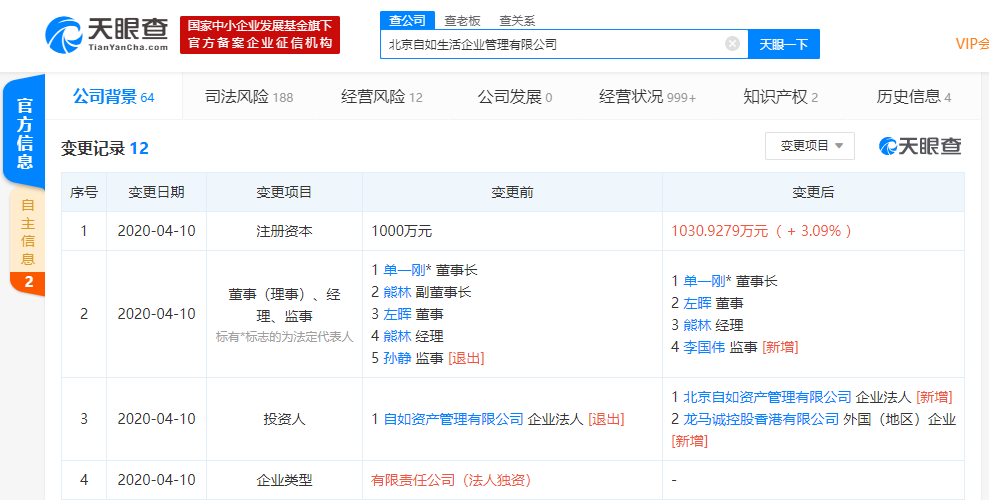Screen dimensions: 989x500
Task: Click into the company name search field
Action: (x=550, y=44)
